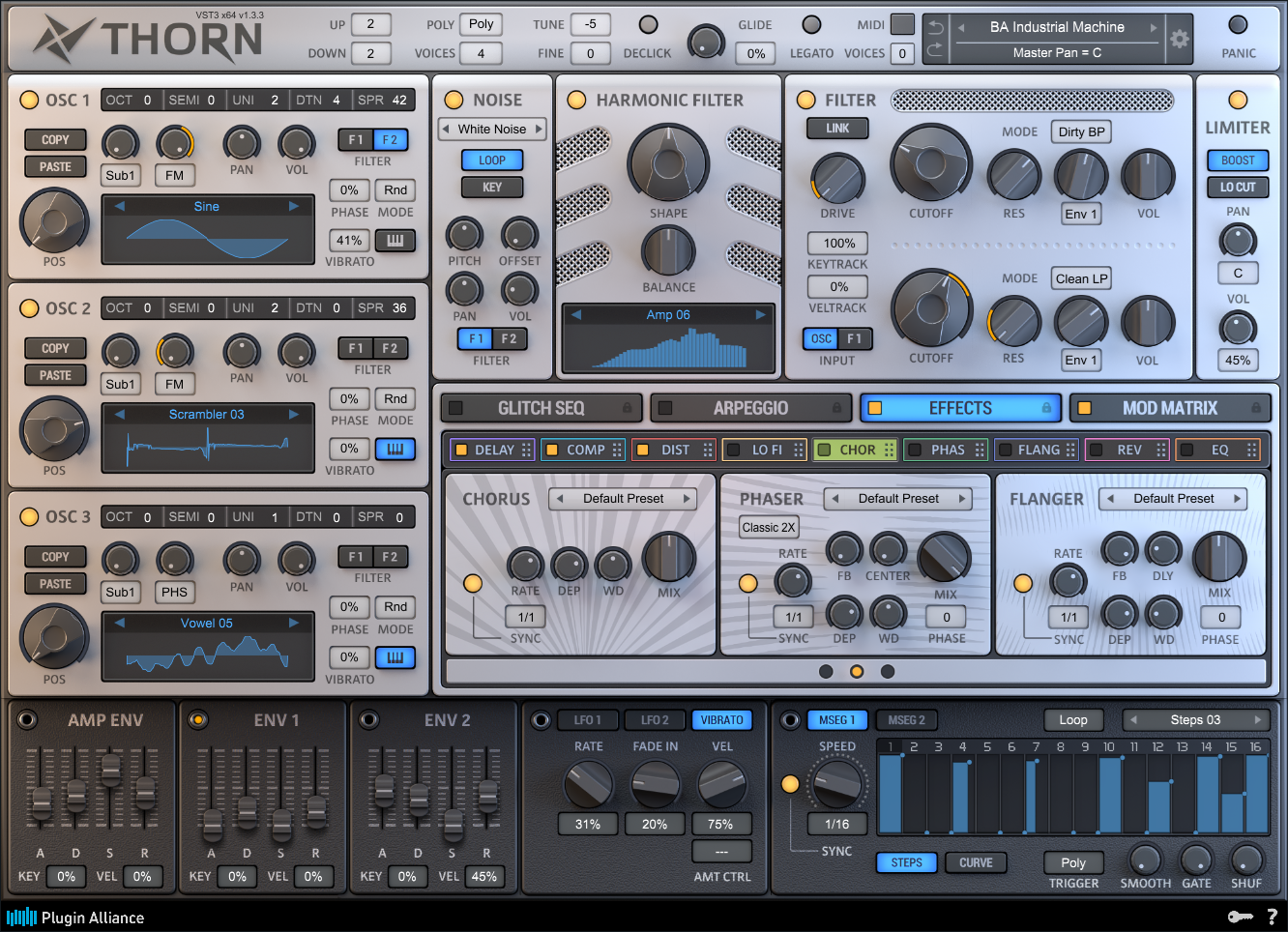1288x932 pixels.
Task: Click the lock icon on the Effects tab
Action: 1046,408
